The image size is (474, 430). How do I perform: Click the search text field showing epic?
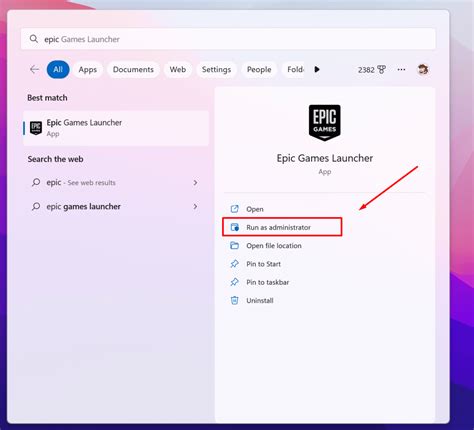coord(228,39)
